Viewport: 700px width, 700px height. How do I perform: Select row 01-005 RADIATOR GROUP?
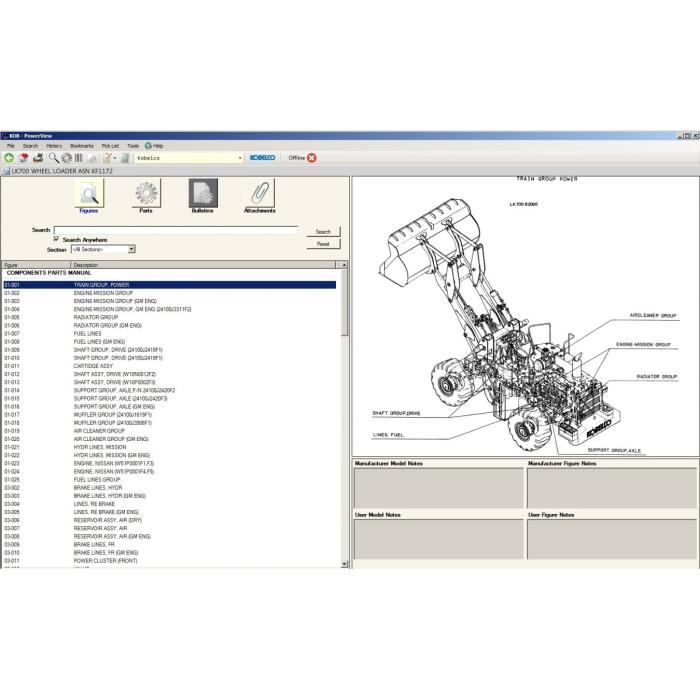[170, 317]
